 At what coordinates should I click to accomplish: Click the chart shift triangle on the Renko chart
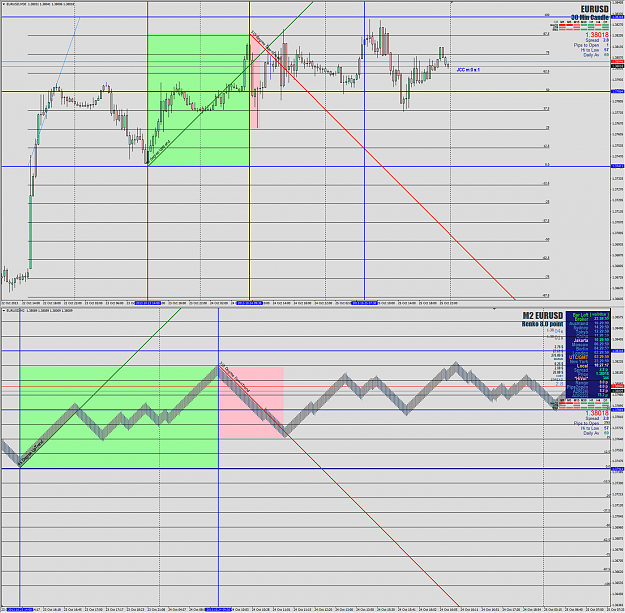pyautogui.click(x=494, y=308)
